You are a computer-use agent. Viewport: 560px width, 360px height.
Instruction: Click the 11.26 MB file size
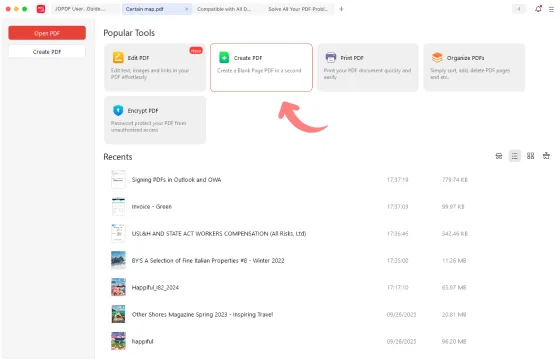pyautogui.click(x=454, y=260)
